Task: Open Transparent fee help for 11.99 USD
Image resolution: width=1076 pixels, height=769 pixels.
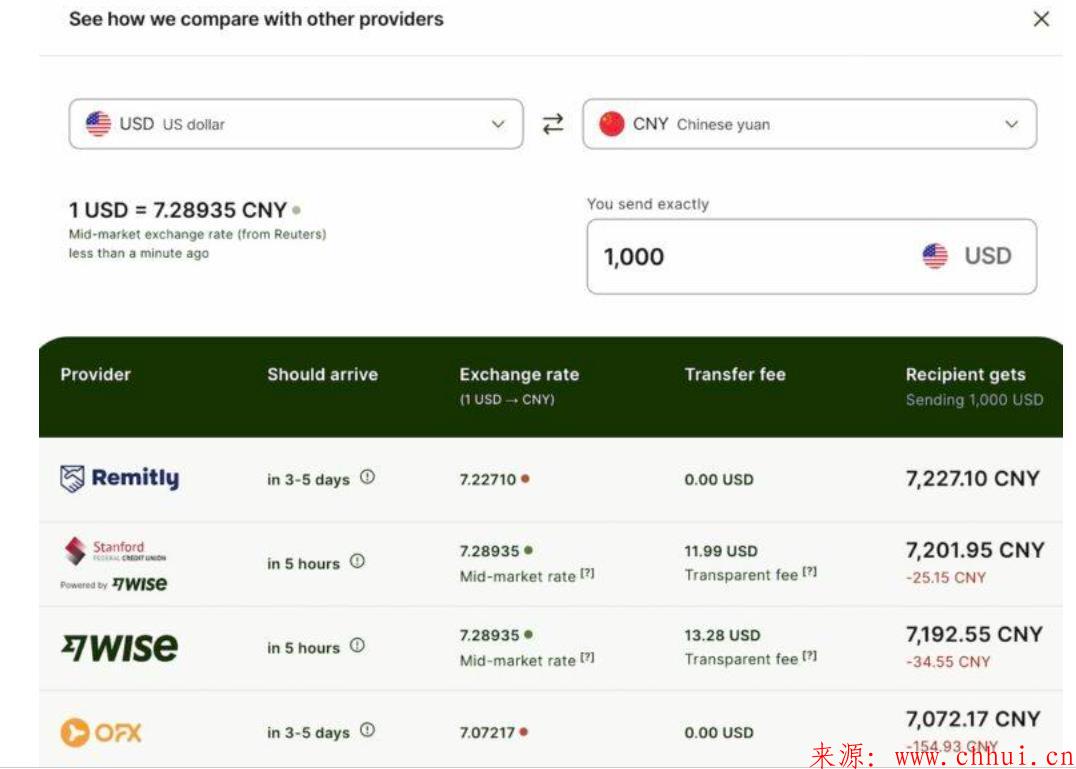Action: click(x=810, y=572)
